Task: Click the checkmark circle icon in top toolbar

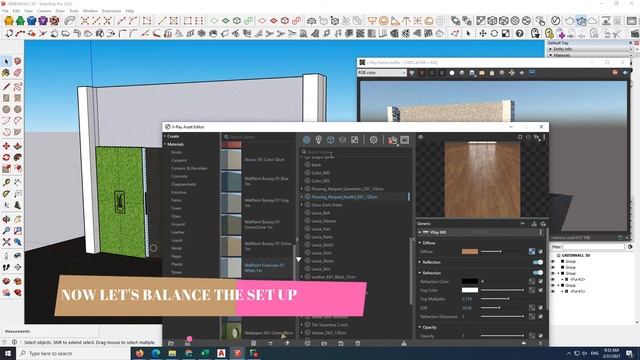Action: tap(556, 20)
